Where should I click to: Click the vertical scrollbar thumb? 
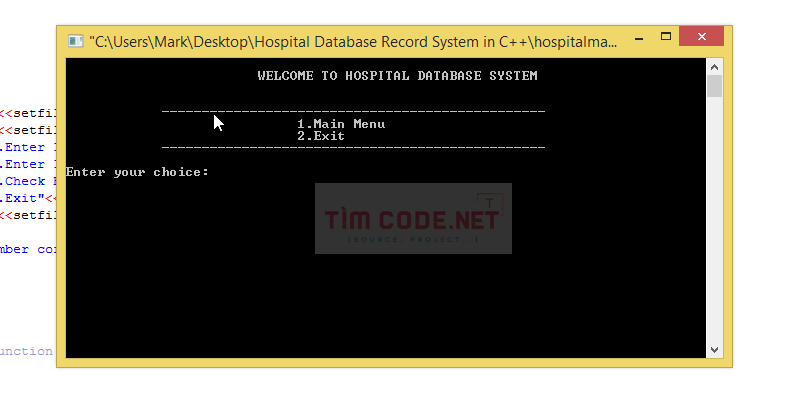(715, 86)
